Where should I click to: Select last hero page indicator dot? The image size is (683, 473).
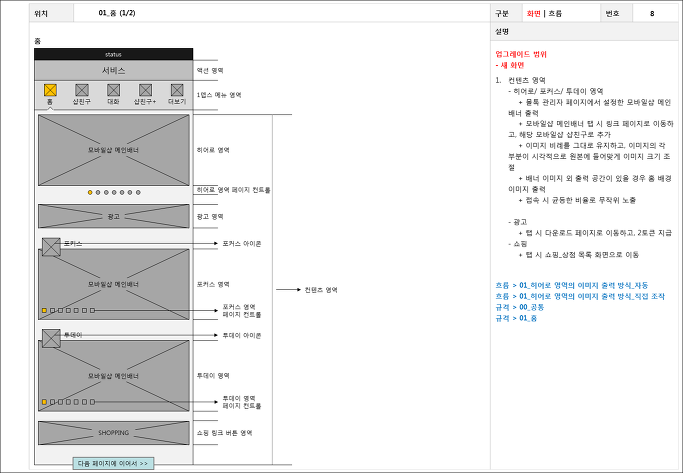tap(138, 192)
